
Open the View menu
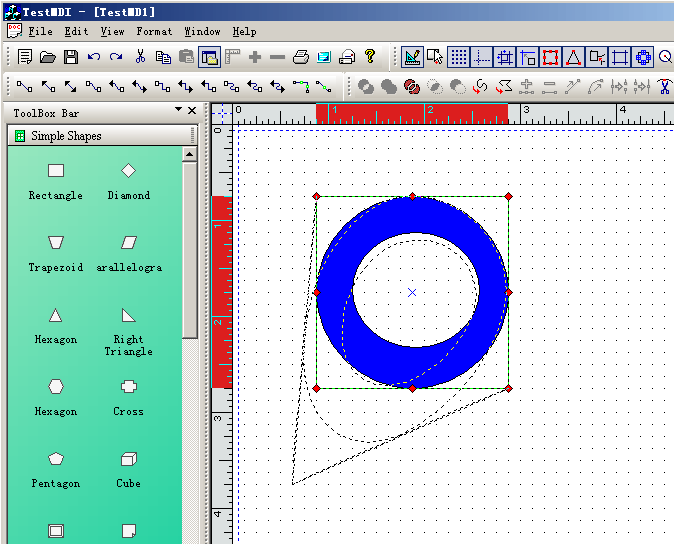112,31
